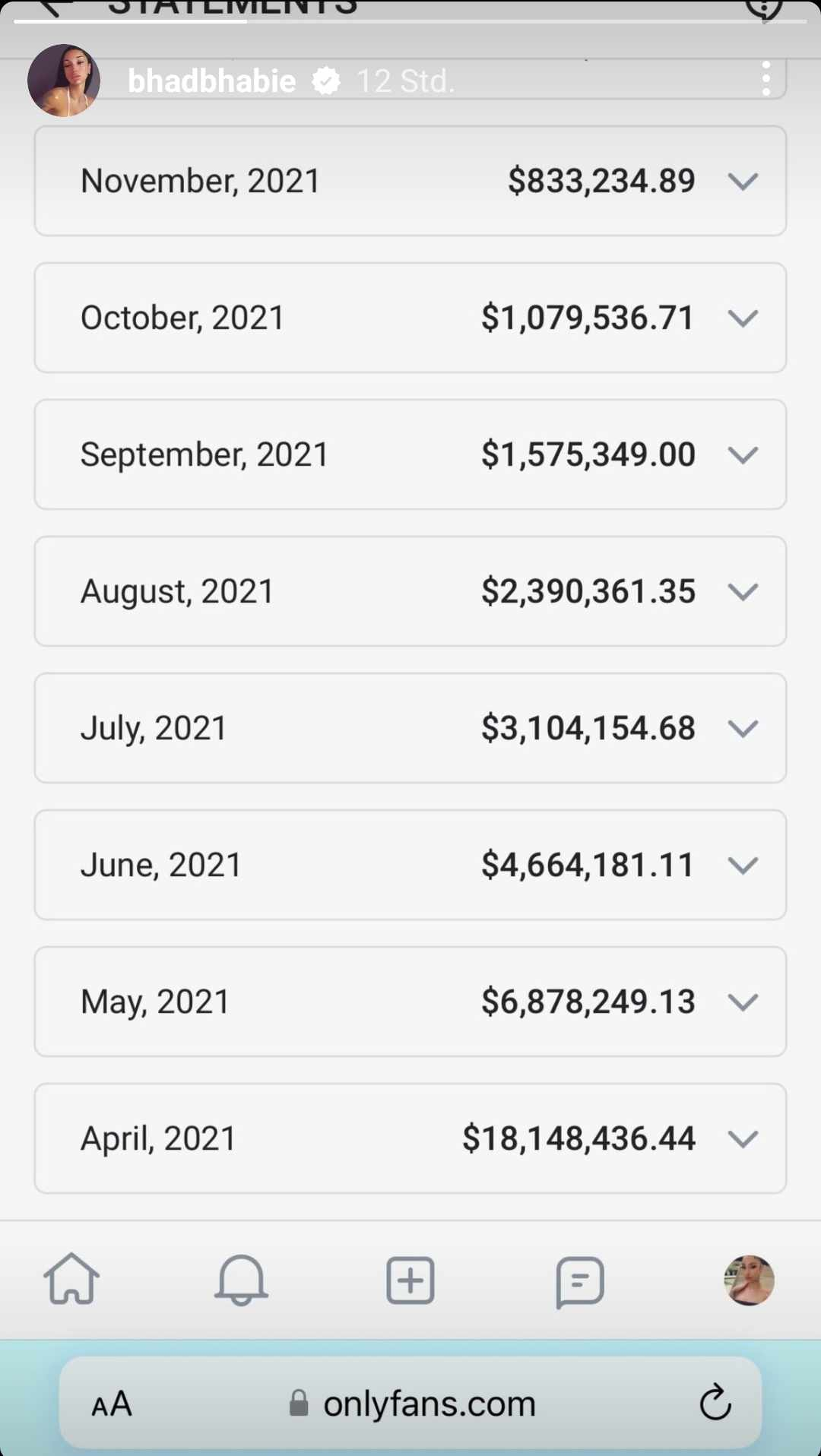This screenshot has width=821, height=1456.
Task: Open the messages chat icon
Action: 580,1281
